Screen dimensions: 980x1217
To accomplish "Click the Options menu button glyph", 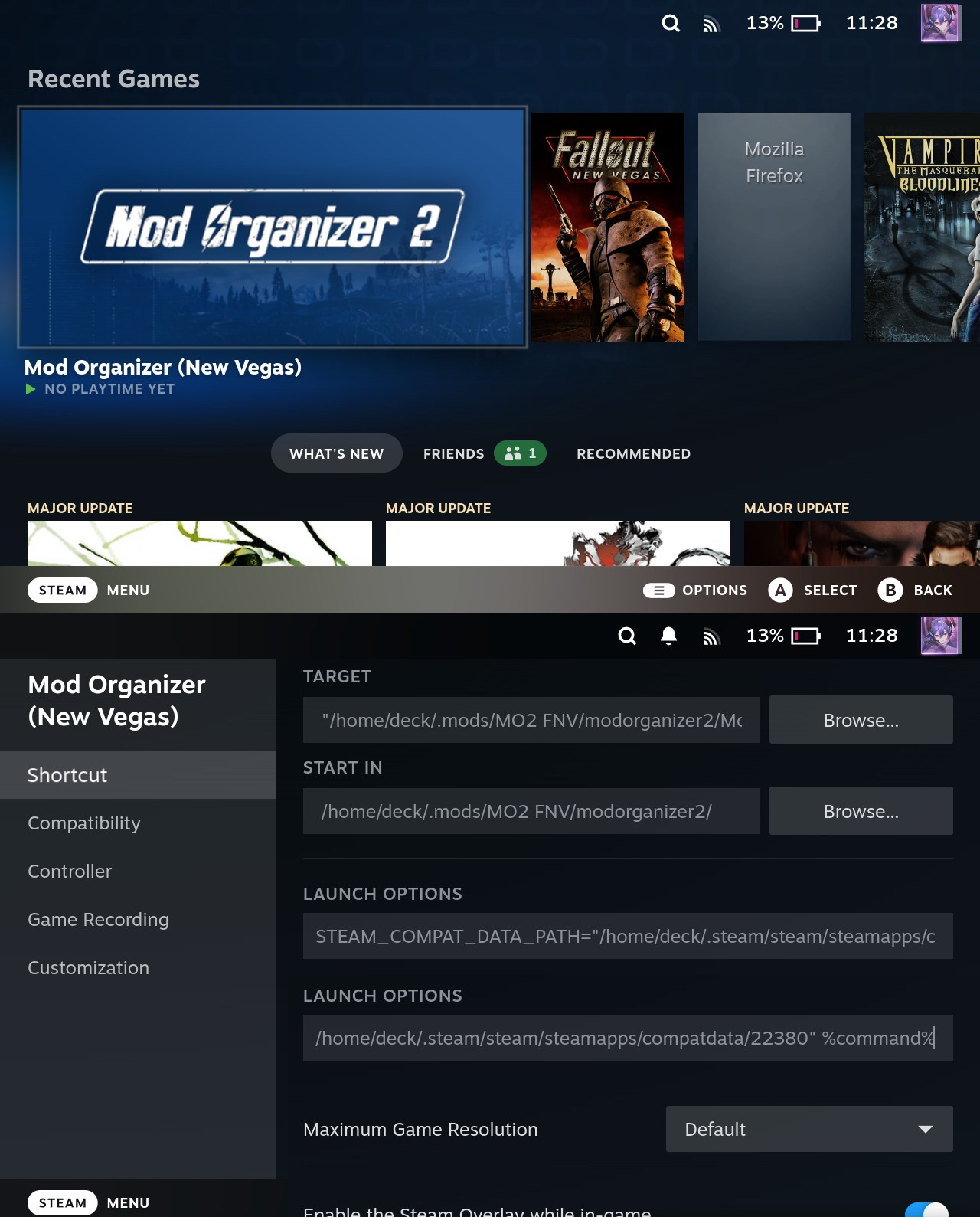I will click(658, 591).
